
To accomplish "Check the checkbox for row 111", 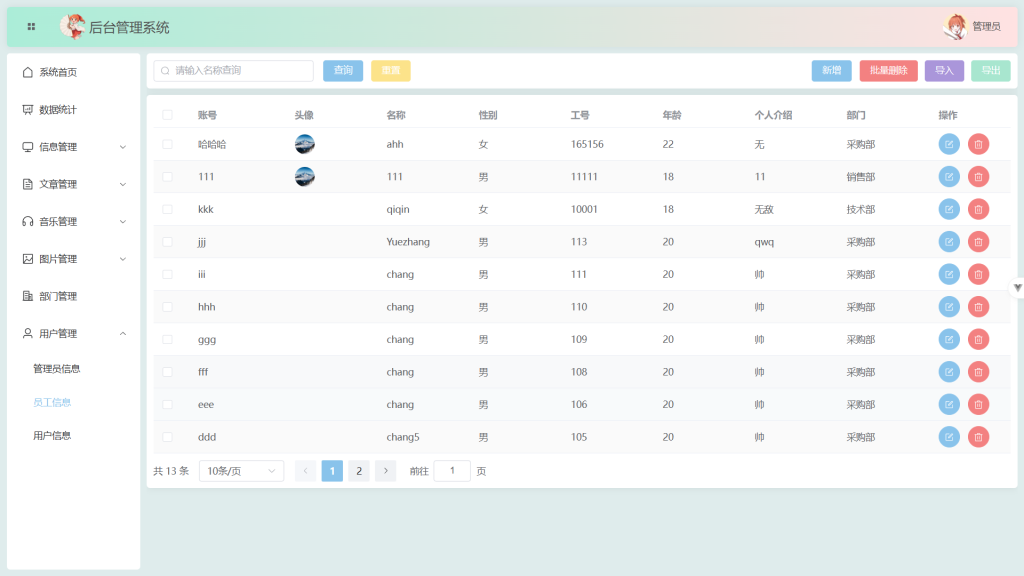I will [x=167, y=177].
